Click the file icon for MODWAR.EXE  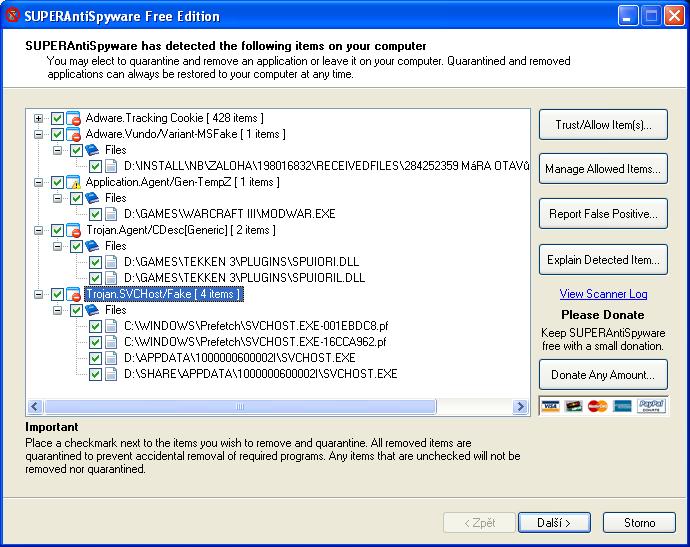pyautogui.click(x=111, y=214)
